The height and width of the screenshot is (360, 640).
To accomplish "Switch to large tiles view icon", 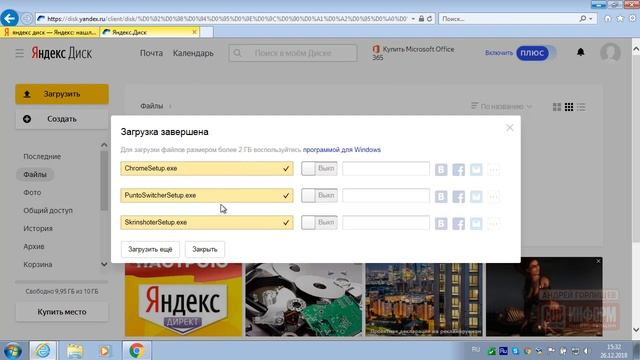I will (557, 107).
